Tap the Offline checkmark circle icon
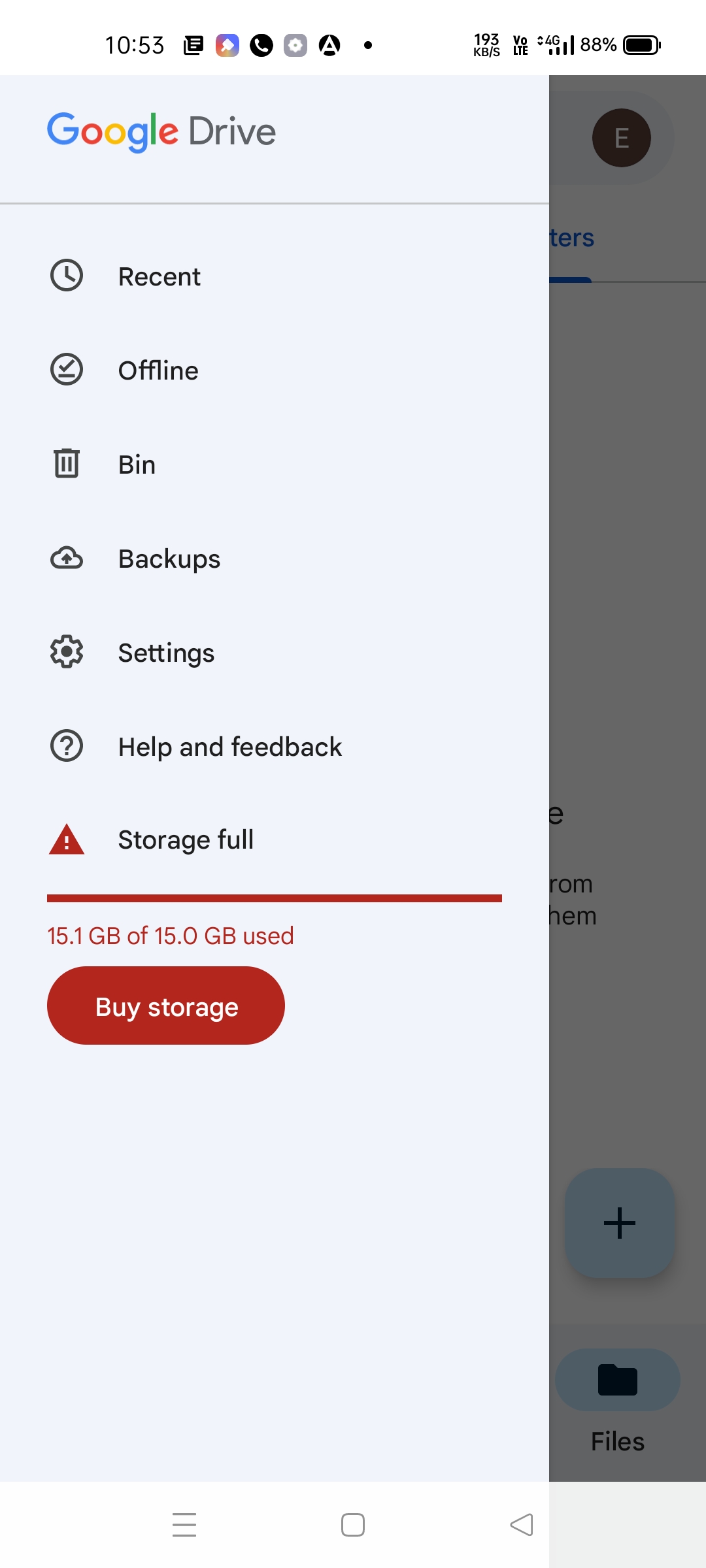This screenshot has height=1568, width=706. pyautogui.click(x=67, y=370)
